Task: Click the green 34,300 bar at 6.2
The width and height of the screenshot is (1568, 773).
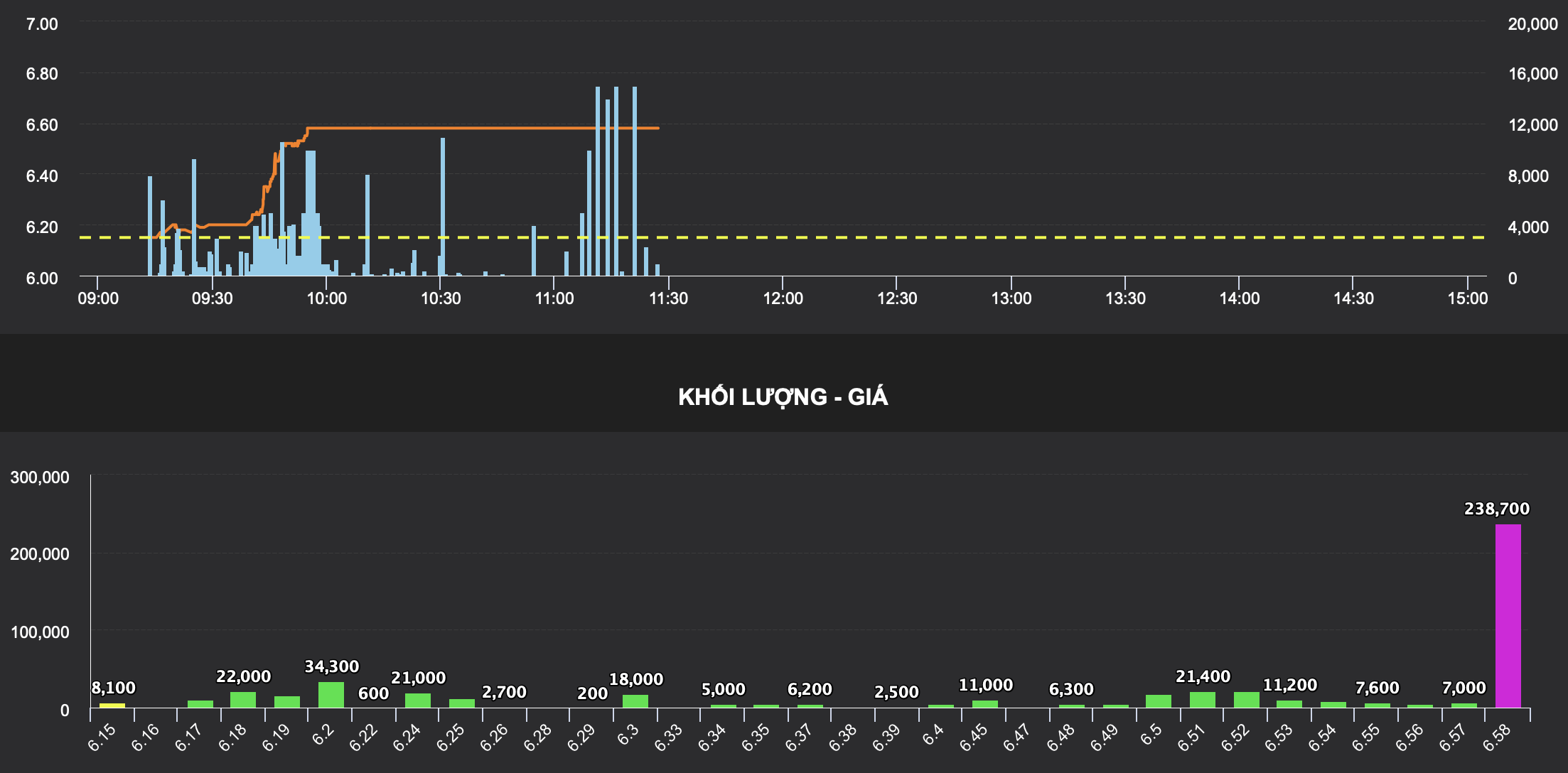Action: (331, 695)
